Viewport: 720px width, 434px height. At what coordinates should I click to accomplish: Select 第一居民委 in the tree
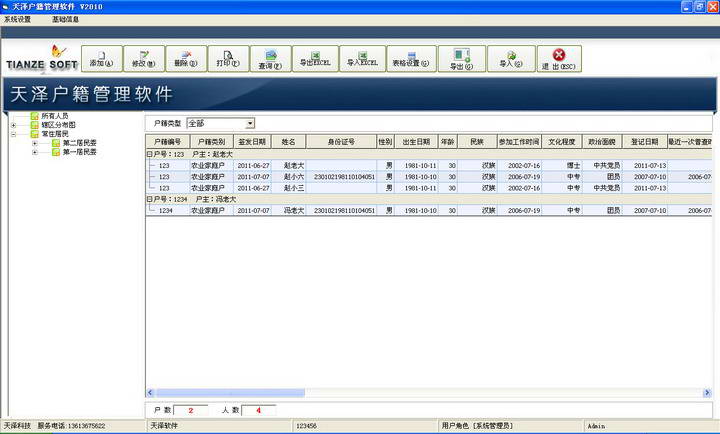pyautogui.click(x=79, y=152)
